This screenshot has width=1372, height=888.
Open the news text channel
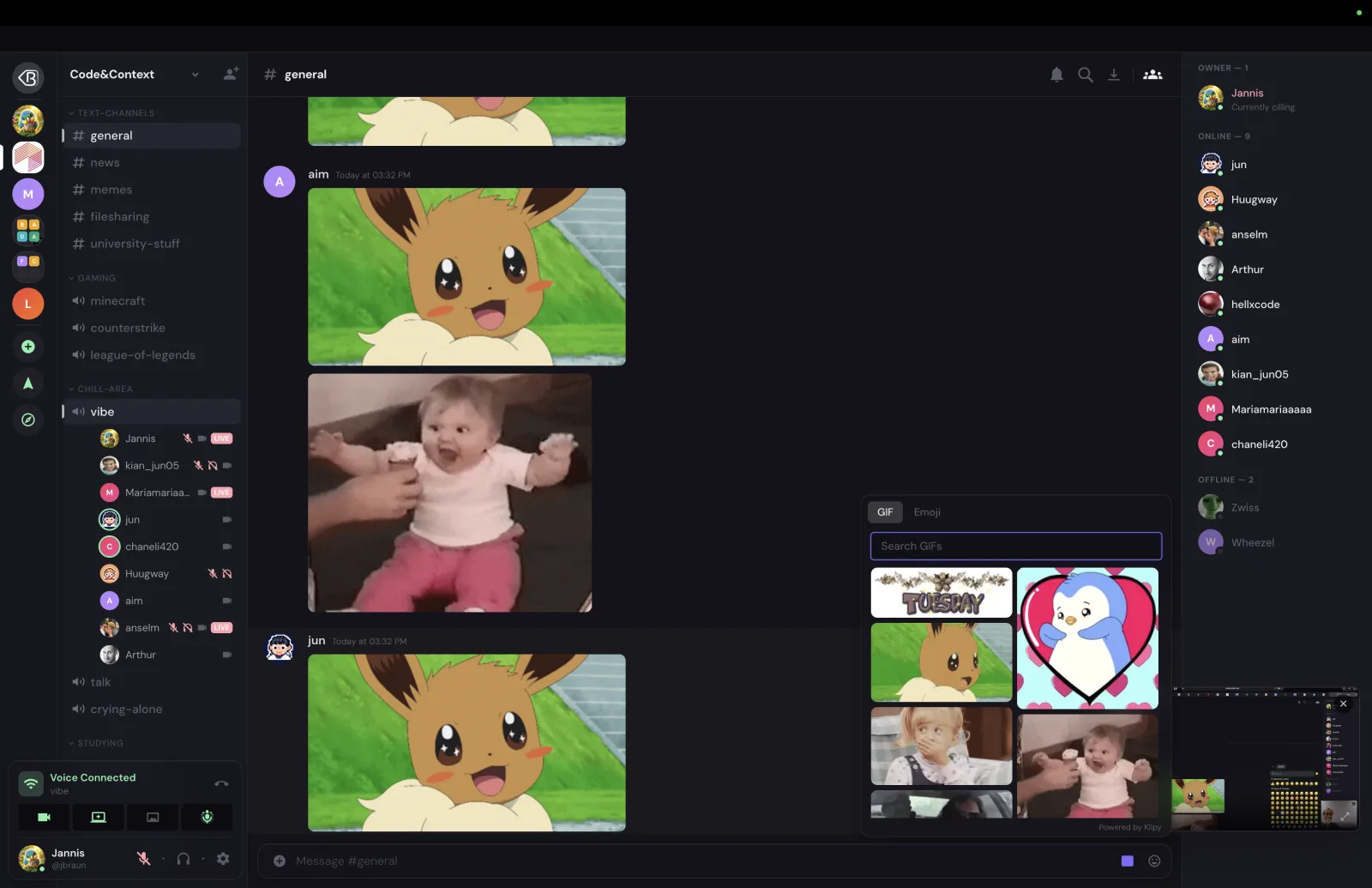point(152,163)
